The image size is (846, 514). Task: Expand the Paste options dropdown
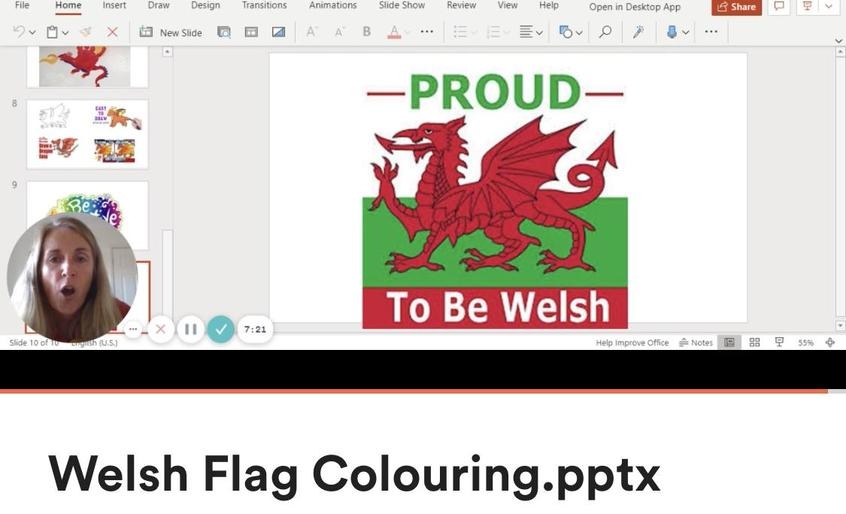[65, 33]
